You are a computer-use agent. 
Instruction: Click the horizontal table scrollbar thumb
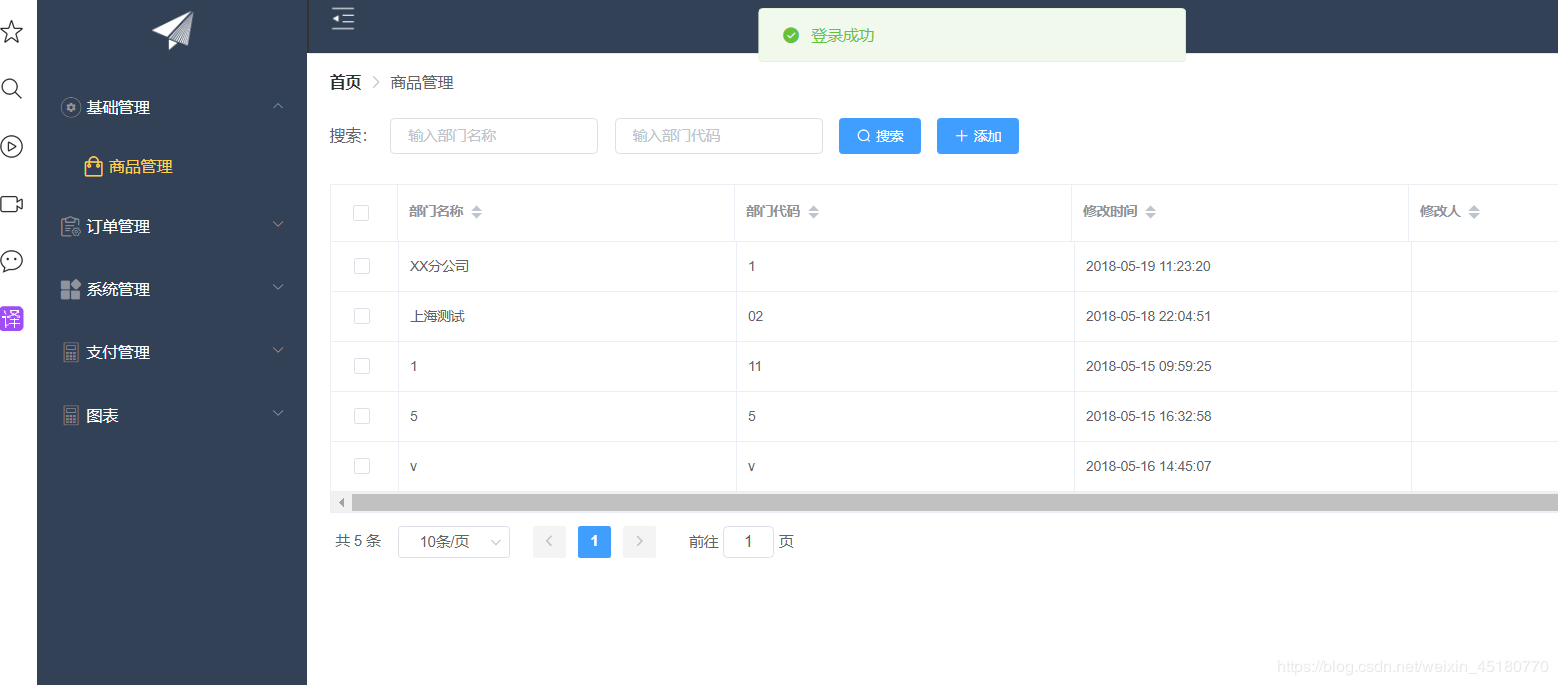click(x=954, y=502)
